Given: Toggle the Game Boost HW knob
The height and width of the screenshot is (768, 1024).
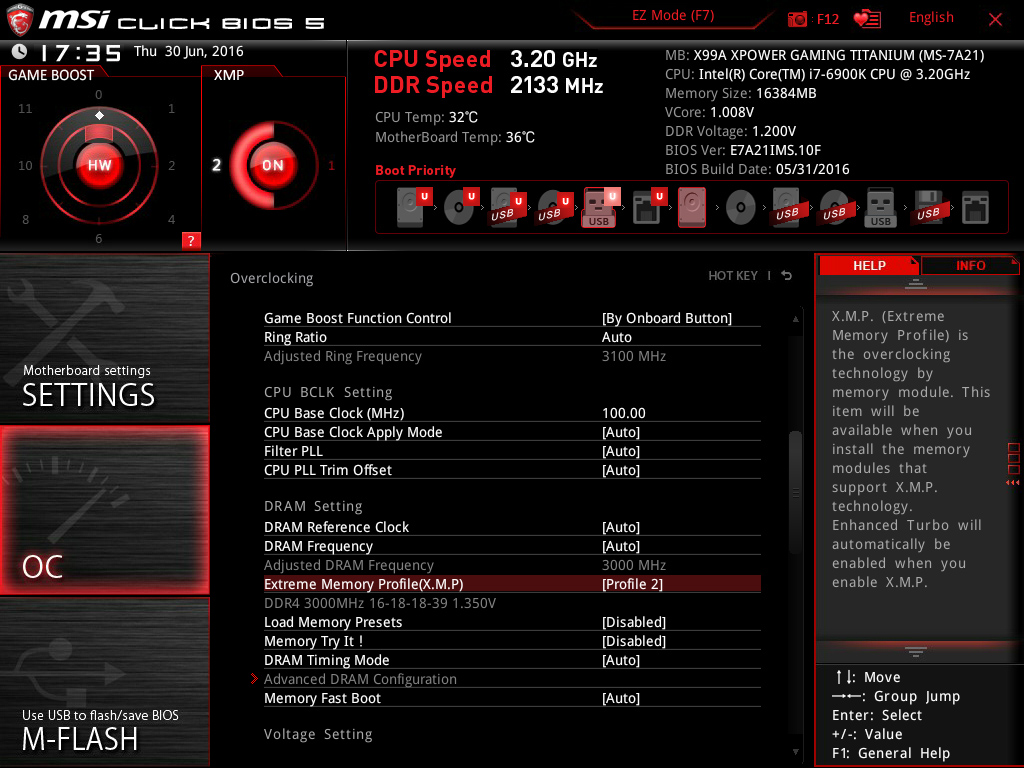Looking at the screenshot, I should [x=99, y=165].
